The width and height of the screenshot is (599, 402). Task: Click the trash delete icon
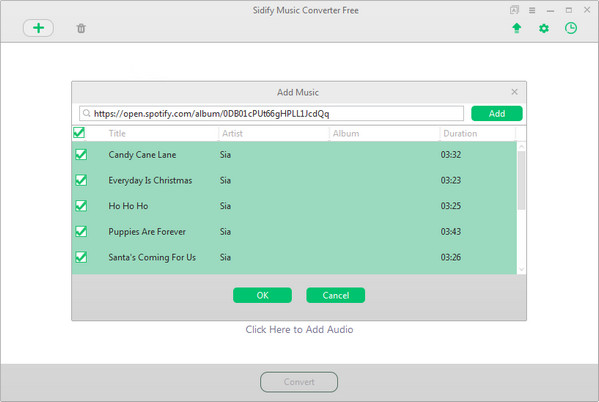pos(81,28)
